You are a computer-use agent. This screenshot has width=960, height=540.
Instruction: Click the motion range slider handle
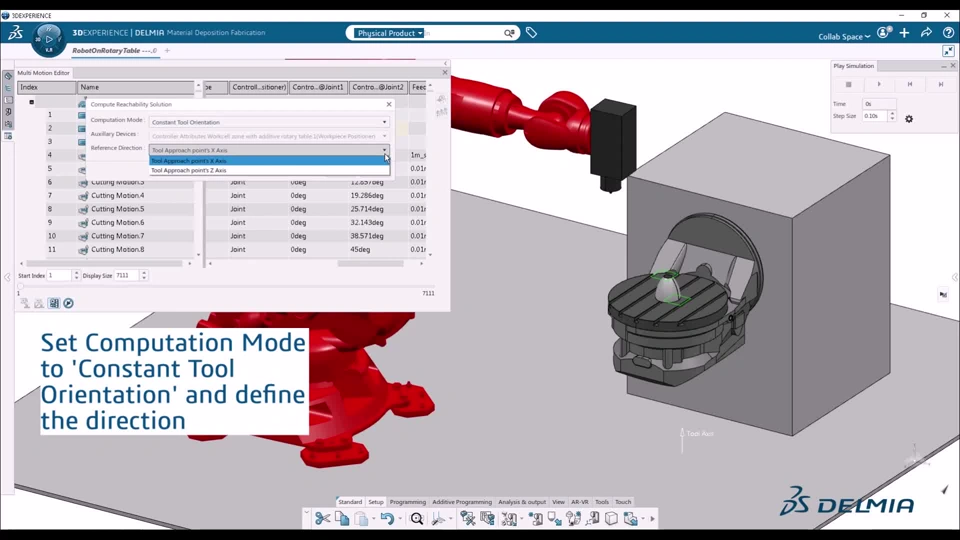click(x=20, y=286)
